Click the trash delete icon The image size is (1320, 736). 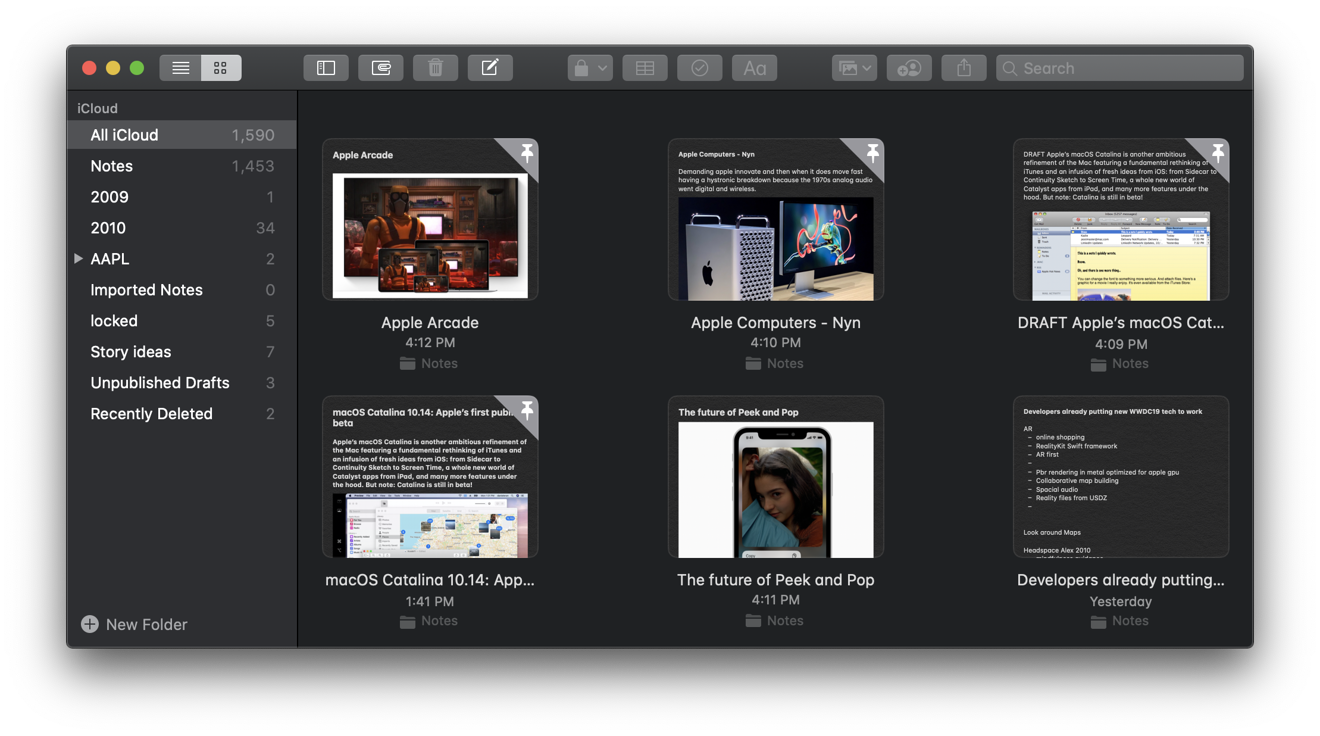click(435, 68)
